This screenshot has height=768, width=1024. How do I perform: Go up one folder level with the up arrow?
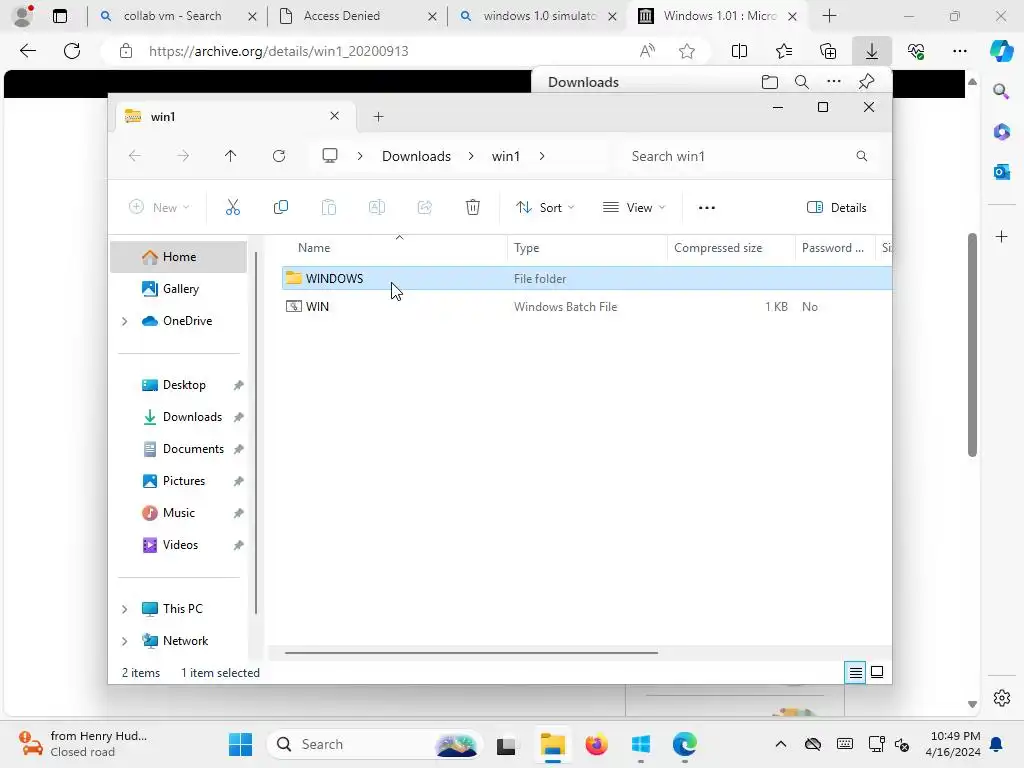coord(231,156)
